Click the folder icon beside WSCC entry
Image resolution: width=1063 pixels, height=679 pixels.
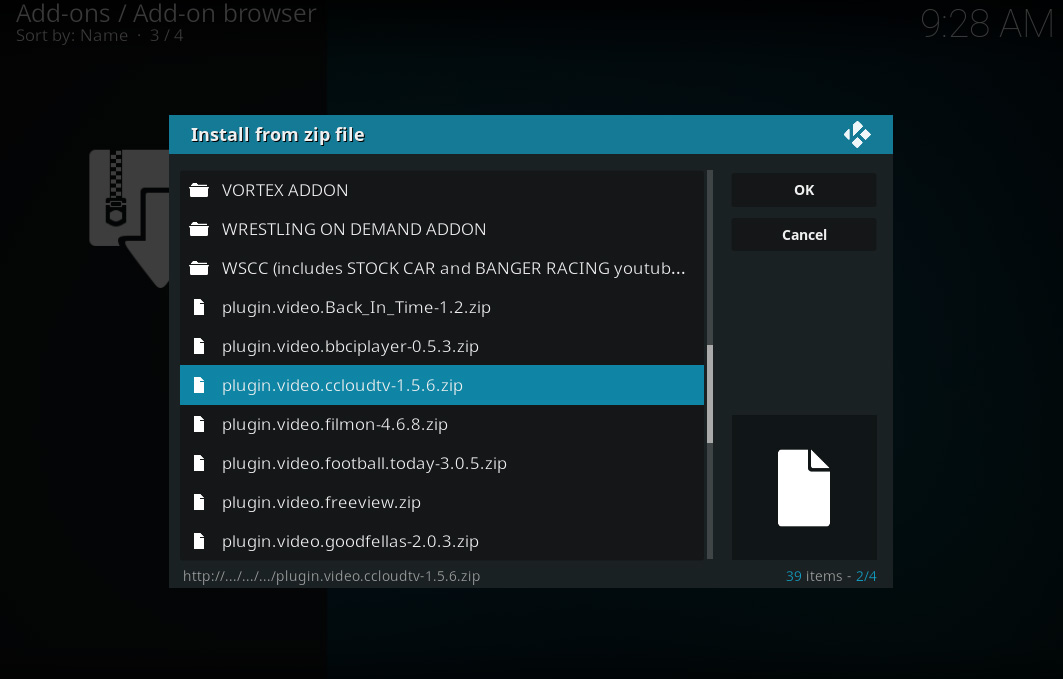[199, 268]
